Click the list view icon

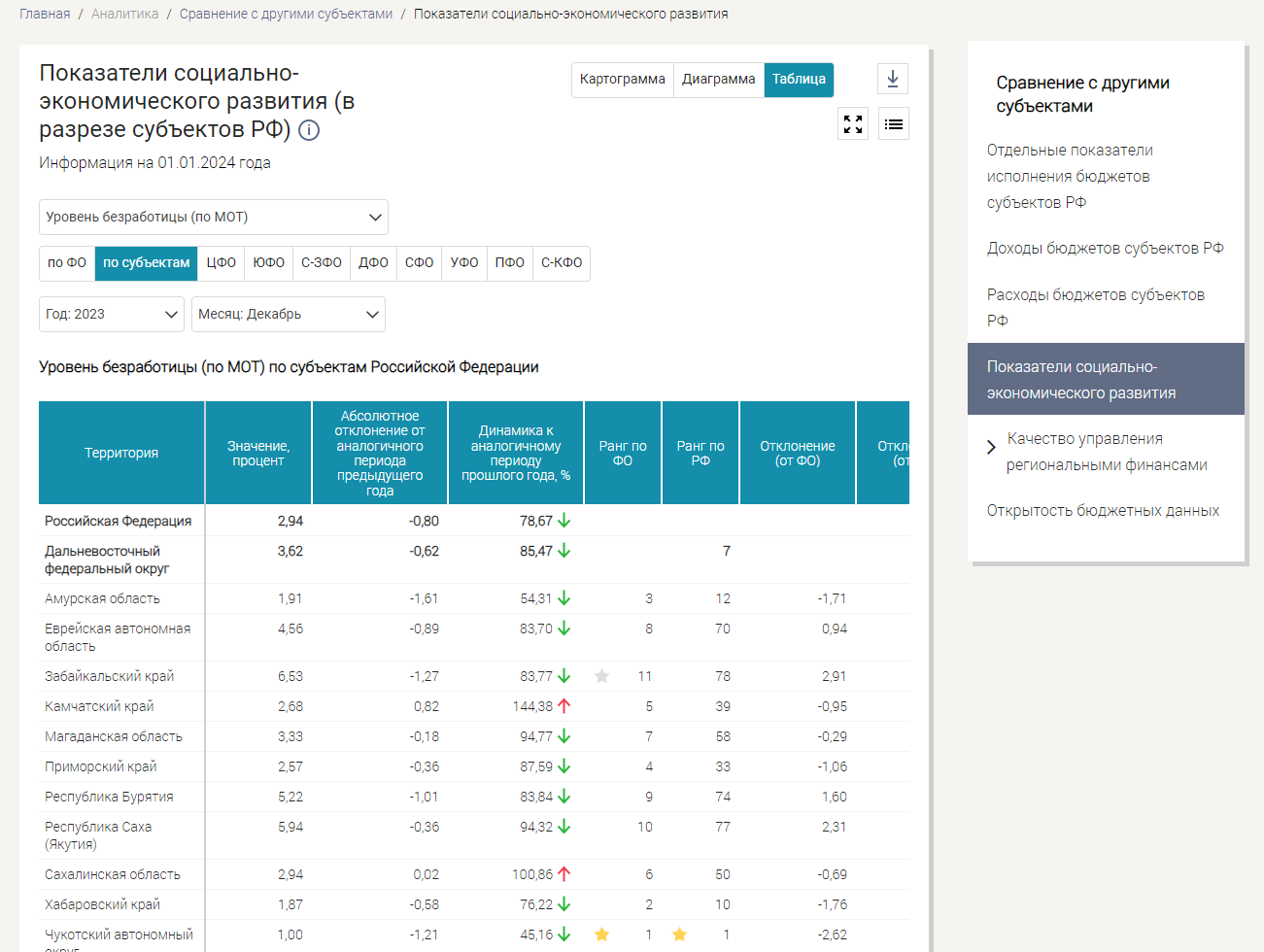tap(893, 124)
